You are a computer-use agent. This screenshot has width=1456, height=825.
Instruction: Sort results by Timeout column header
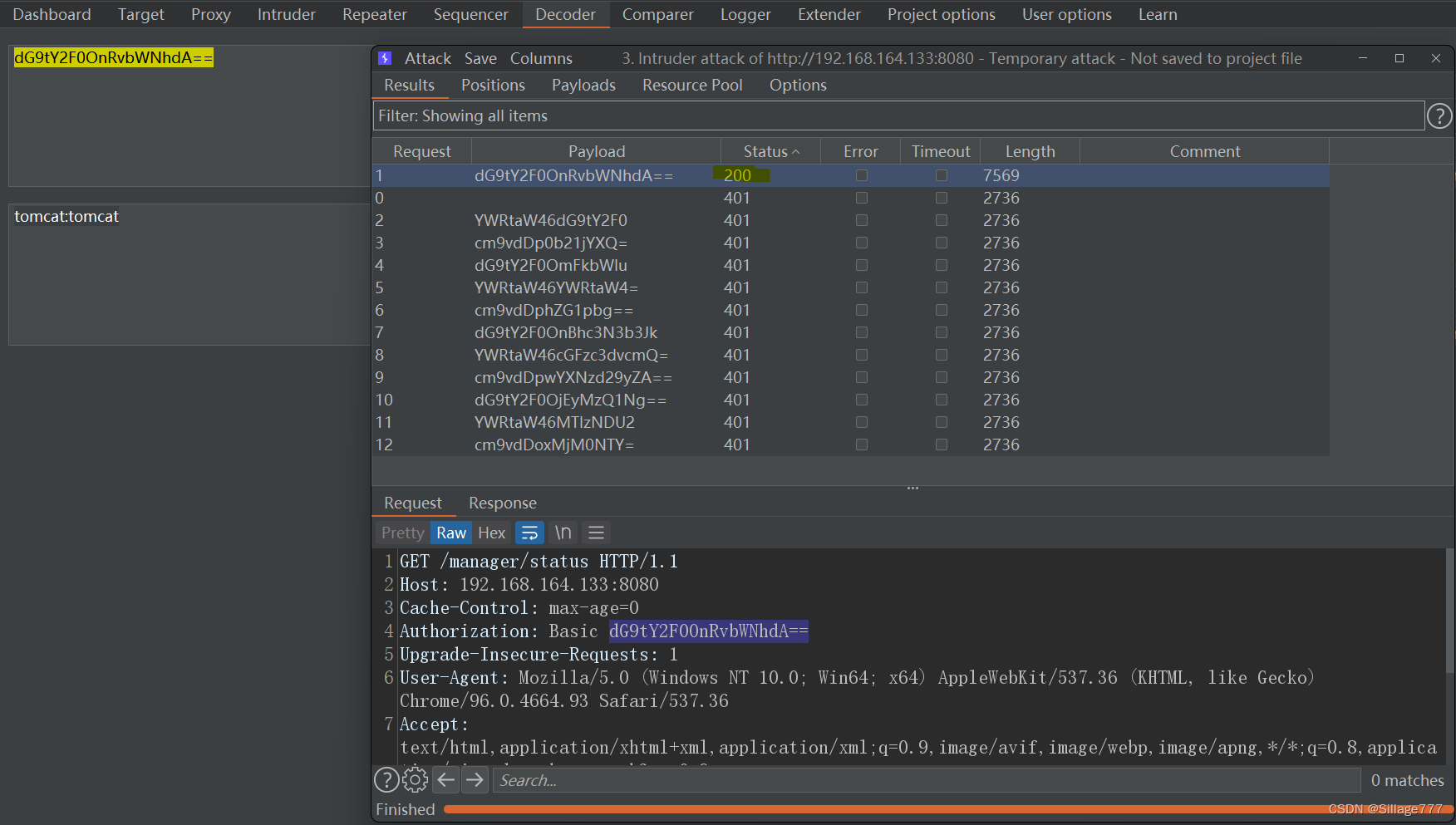pos(941,151)
